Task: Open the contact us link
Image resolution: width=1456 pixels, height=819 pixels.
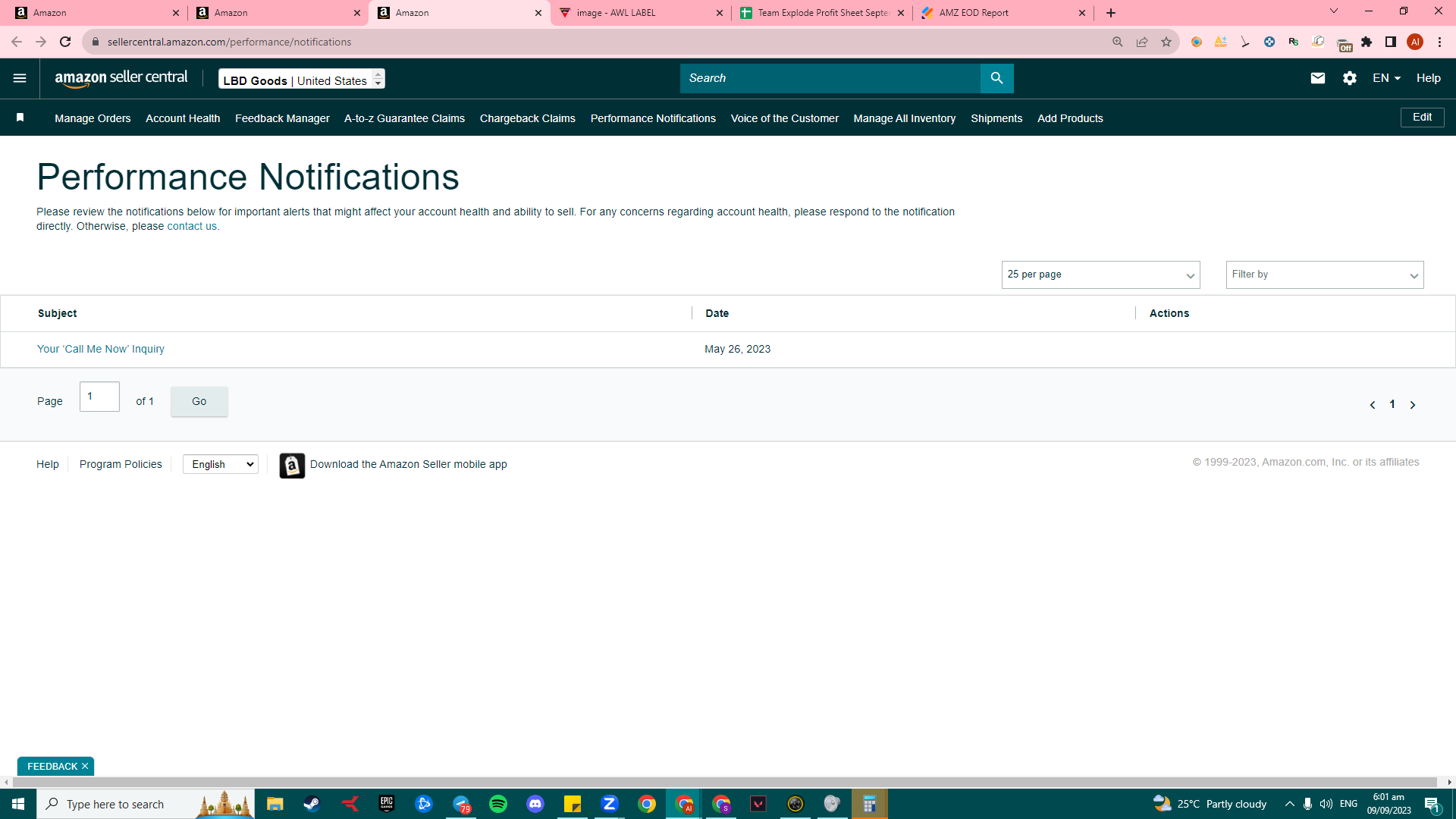Action: (192, 226)
